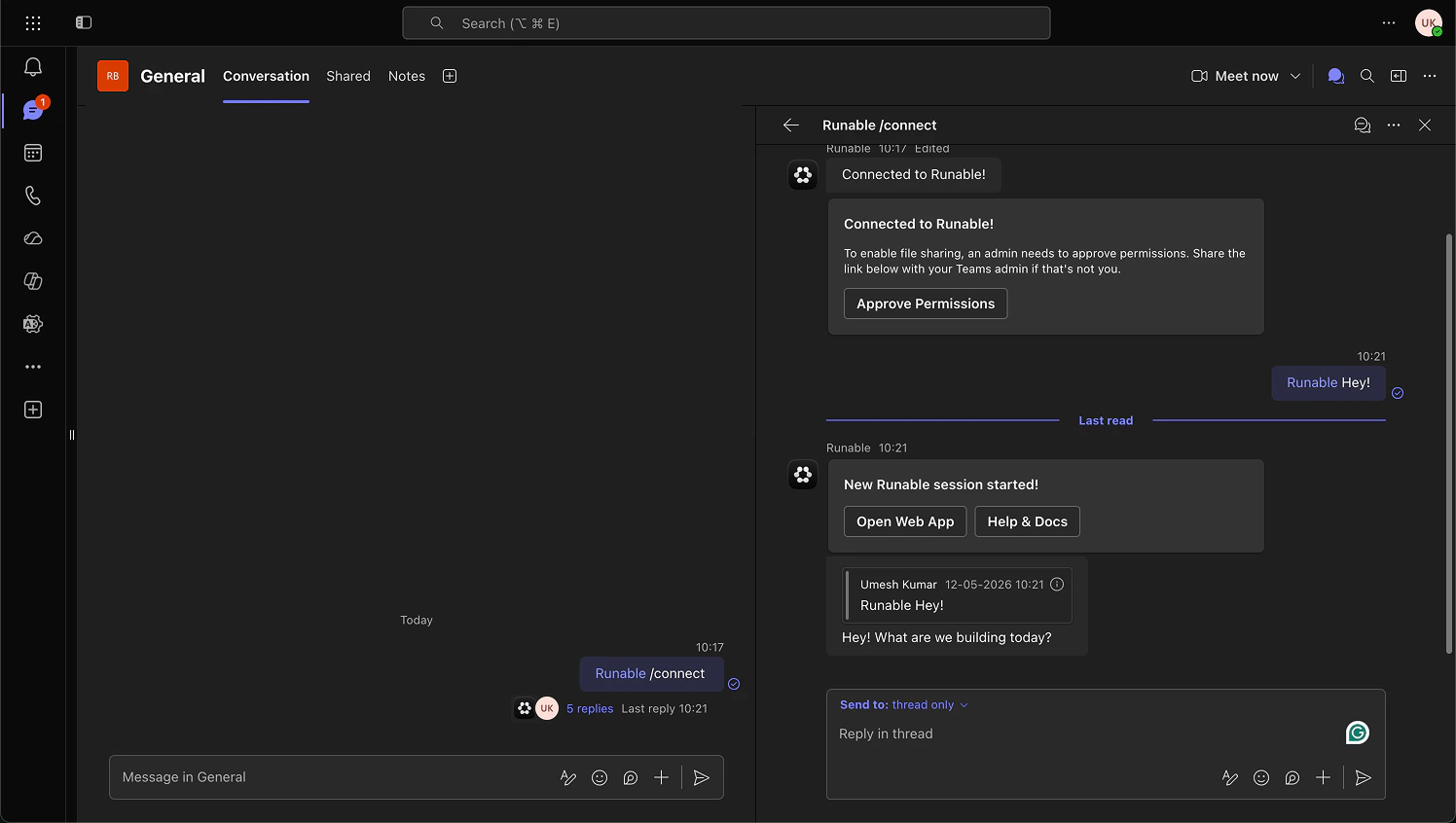Click the quoted Umesh Kumar Runable Hey! message
Screen dimensions: 1456x823
(x=959, y=594)
